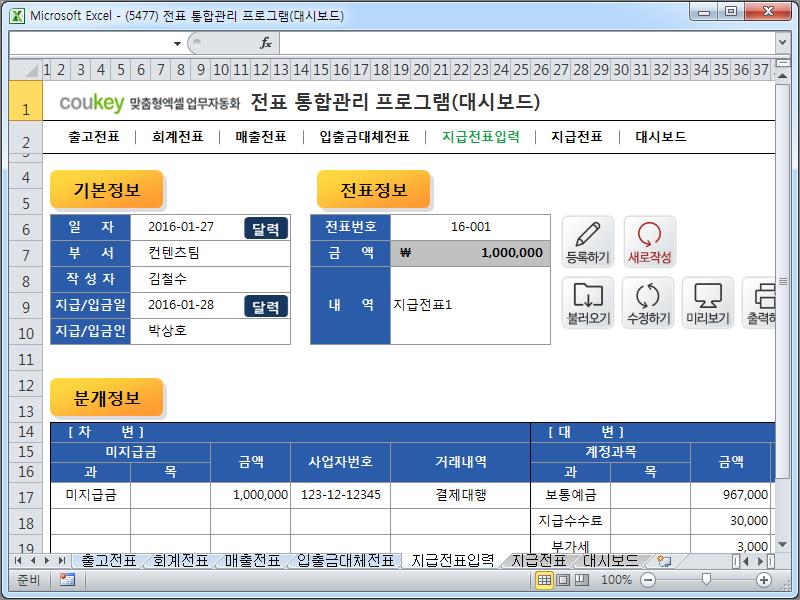
Task: Click the 결제대행 transaction cell
Action: [460, 495]
